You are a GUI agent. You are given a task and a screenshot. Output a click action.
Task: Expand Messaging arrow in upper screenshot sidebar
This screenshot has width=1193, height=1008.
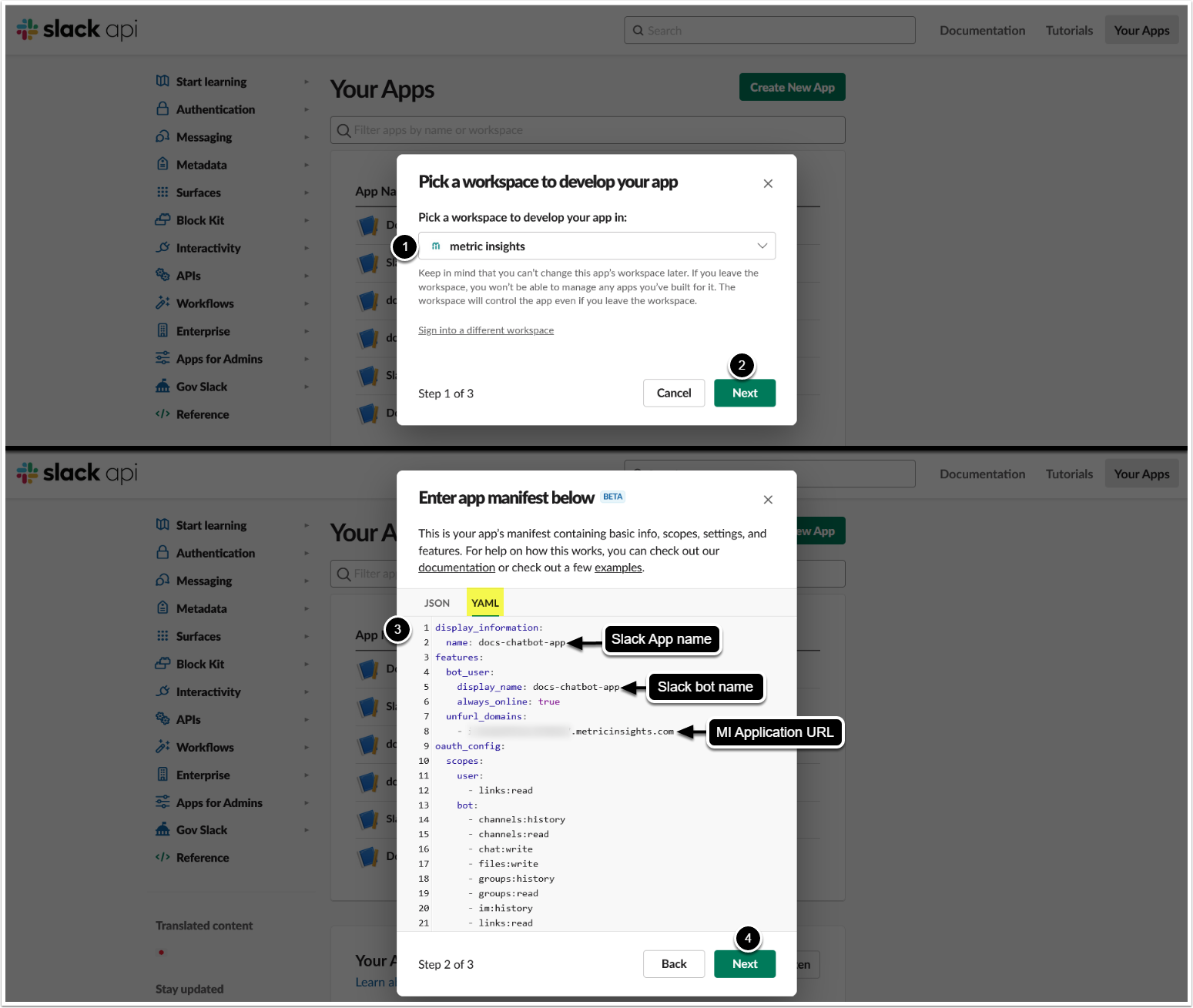[307, 137]
